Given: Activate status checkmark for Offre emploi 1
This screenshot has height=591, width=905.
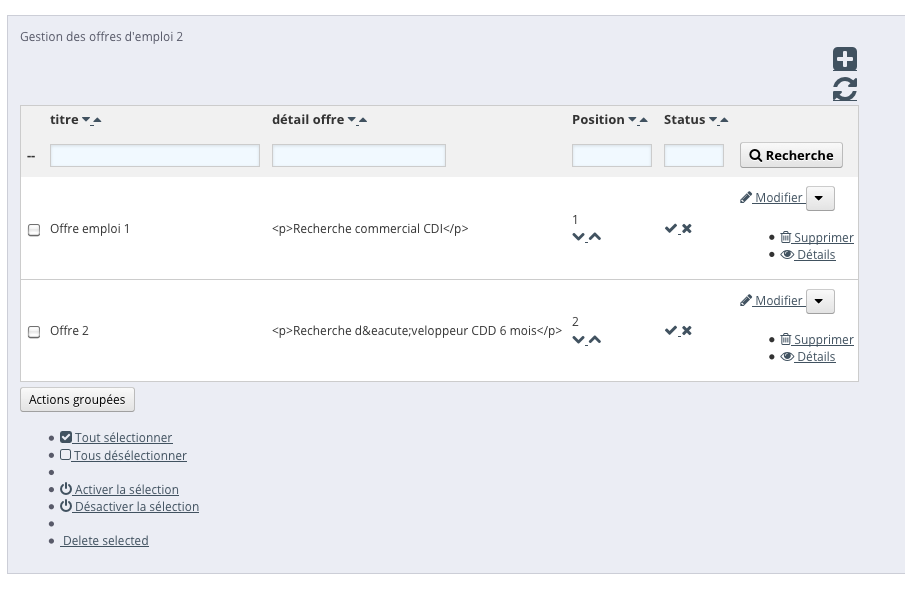Looking at the screenshot, I should click(670, 229).
